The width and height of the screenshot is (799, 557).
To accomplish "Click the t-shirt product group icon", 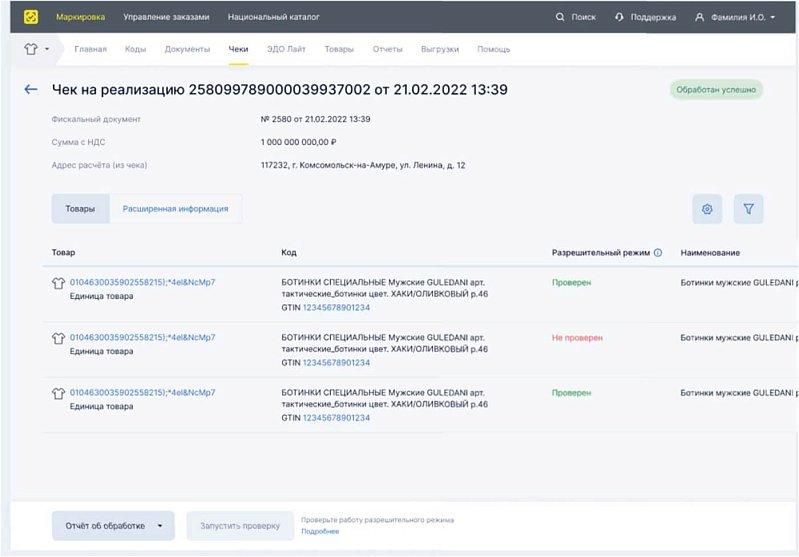I will pos(31,49).
